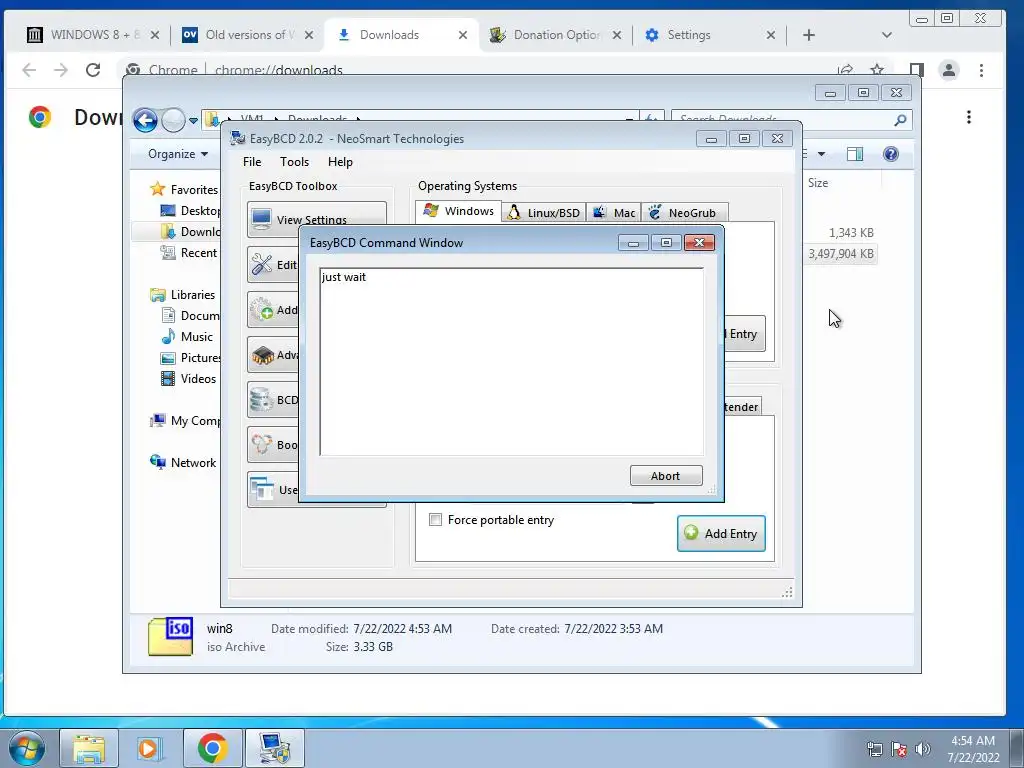This screenshot has height=768, width=1024.
Task: Open Windows Explorer from the taskbar
Action: [89, 748]
